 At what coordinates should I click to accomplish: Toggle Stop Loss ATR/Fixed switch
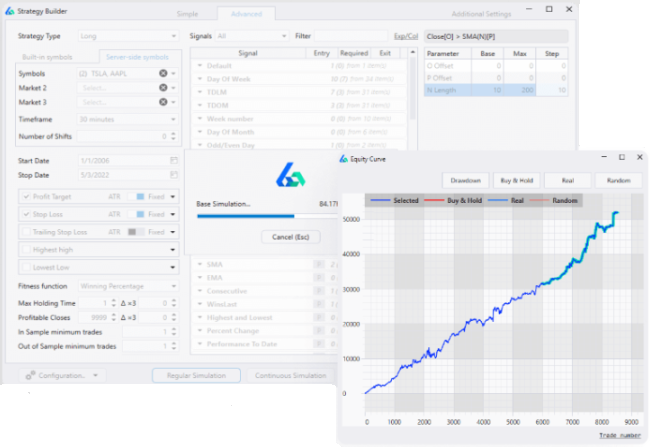(x=136, y=214)
